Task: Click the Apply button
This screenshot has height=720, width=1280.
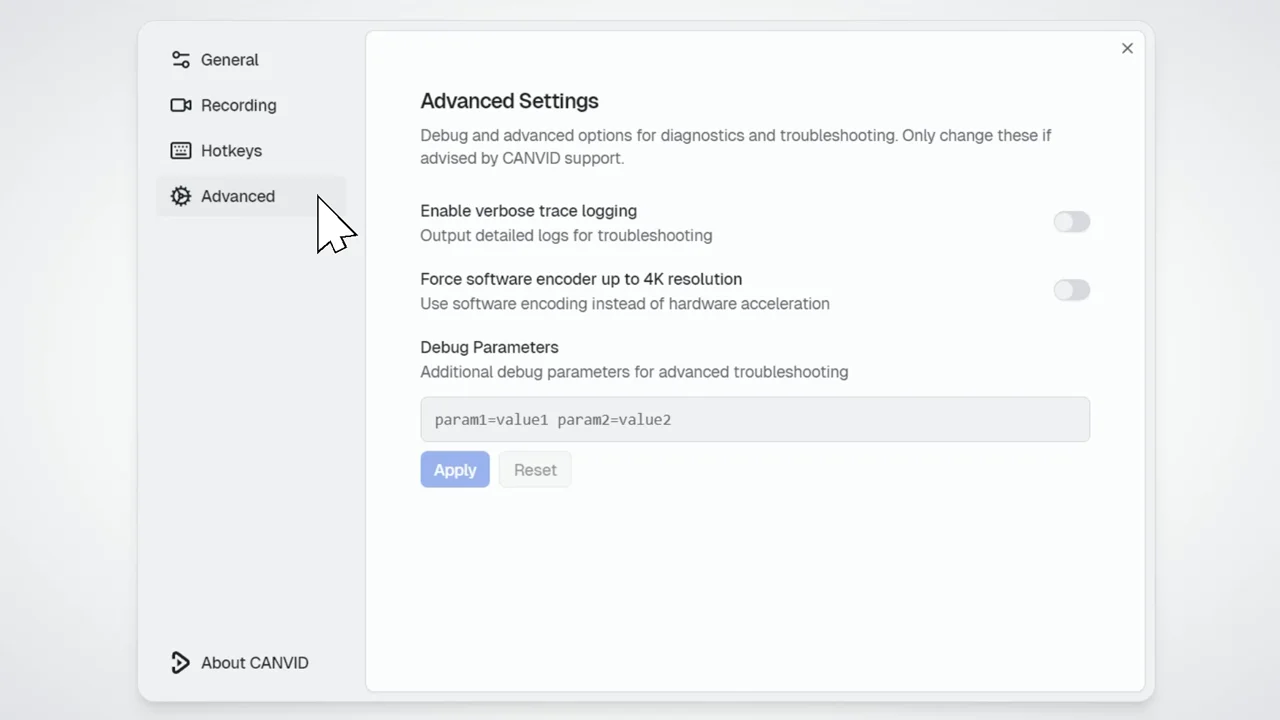Action: (x=455, y=469)
